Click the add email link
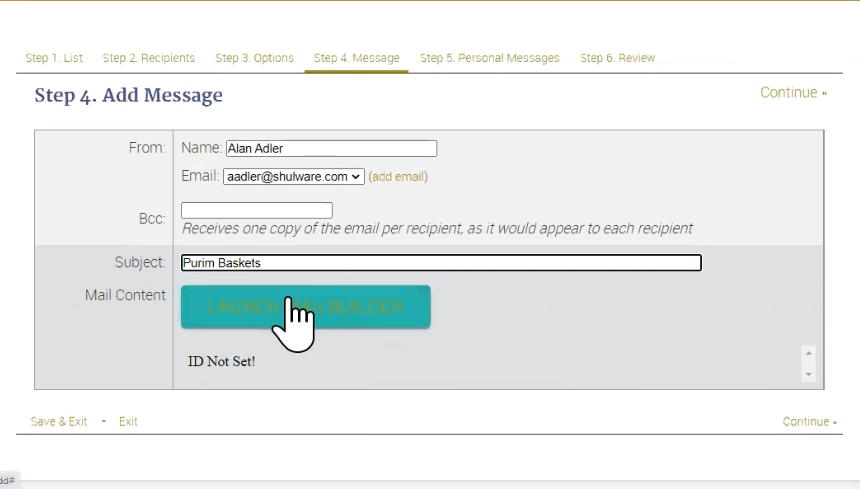The image size is (860, 489). tap(398, 177)
